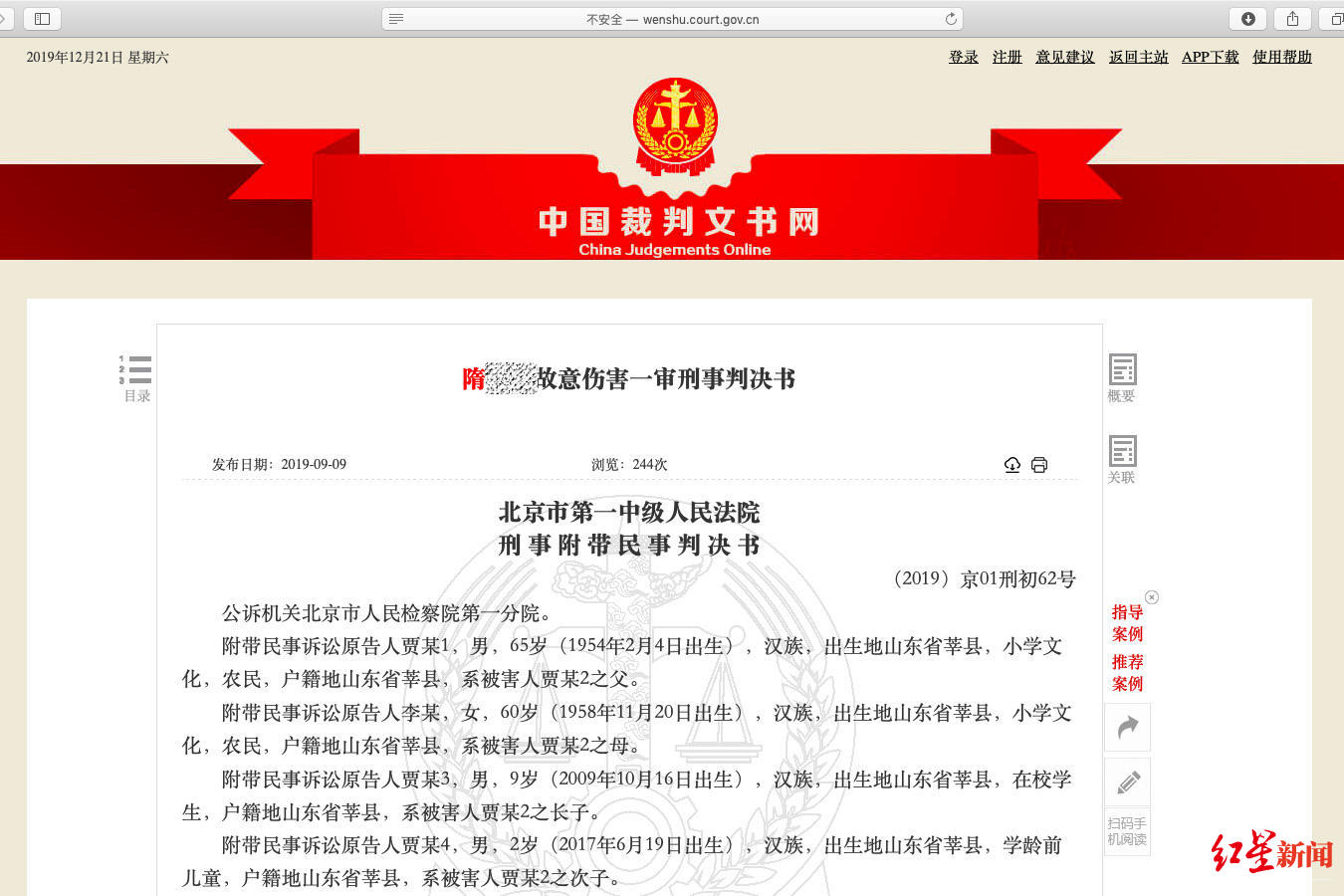The height and width of the screenshot is (896, 1344).
Task: Click 返回主站 in the top navigation
Action: pyautogui.click(x=1138, y=57)
